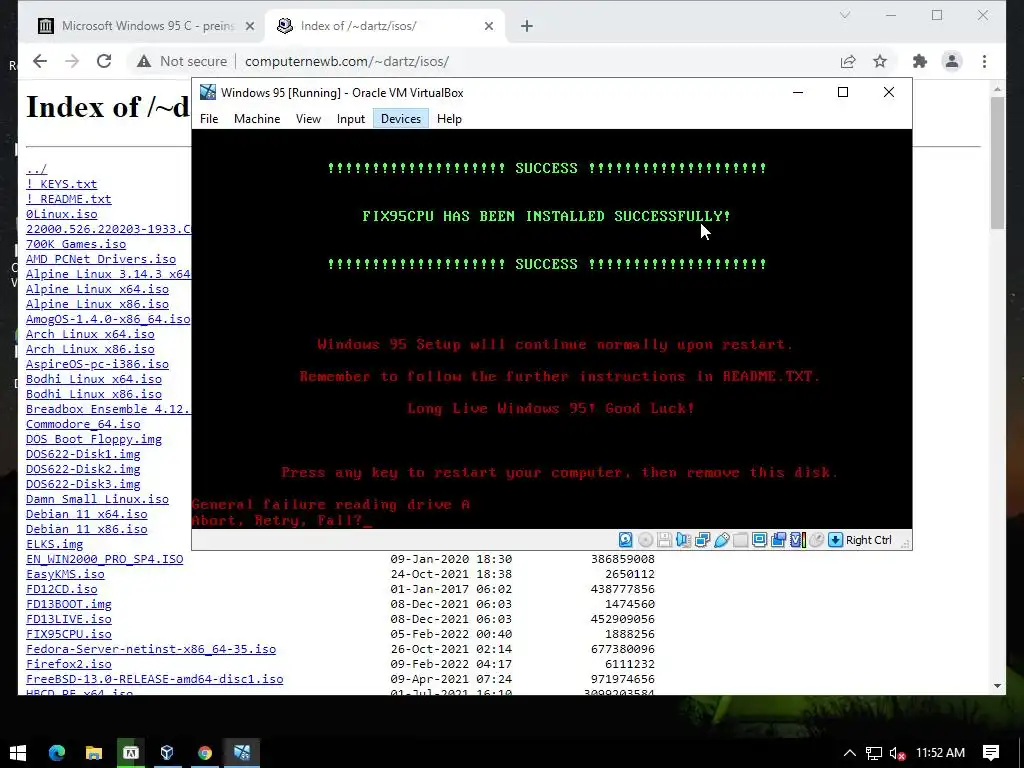
Task: Click the CPU virtualization indicator in VirtualBox status bar
Action: point(797,539)
